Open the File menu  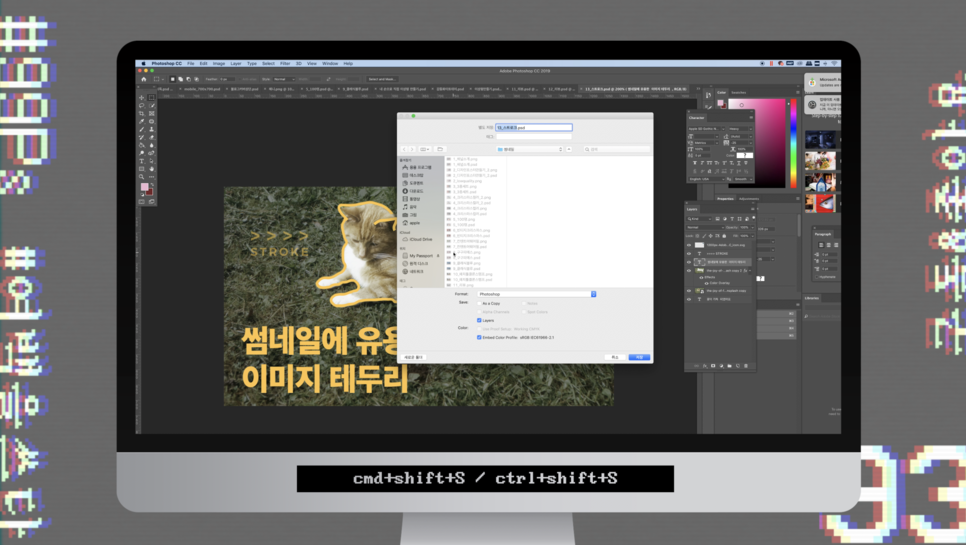[x=191, y=63]
